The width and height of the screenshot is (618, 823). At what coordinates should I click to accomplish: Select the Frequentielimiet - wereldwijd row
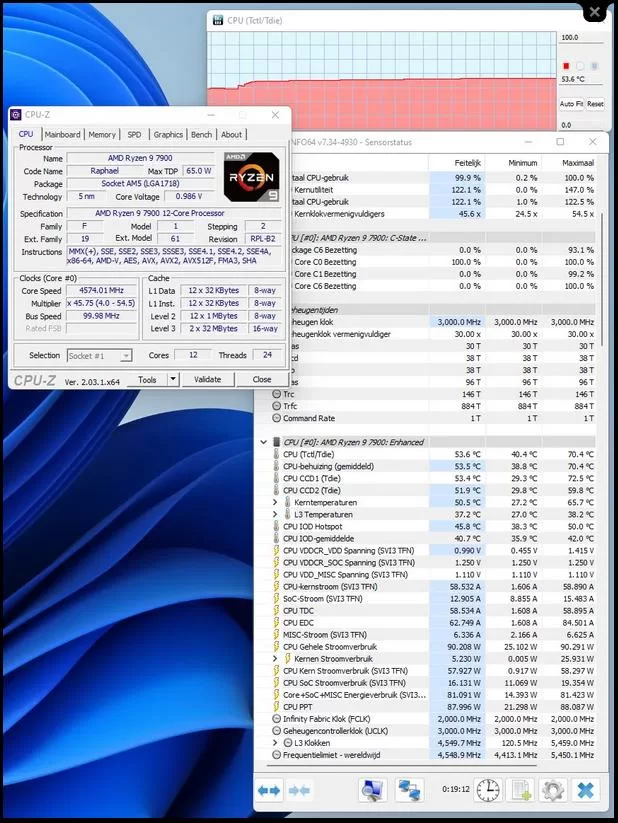(433, 755)
